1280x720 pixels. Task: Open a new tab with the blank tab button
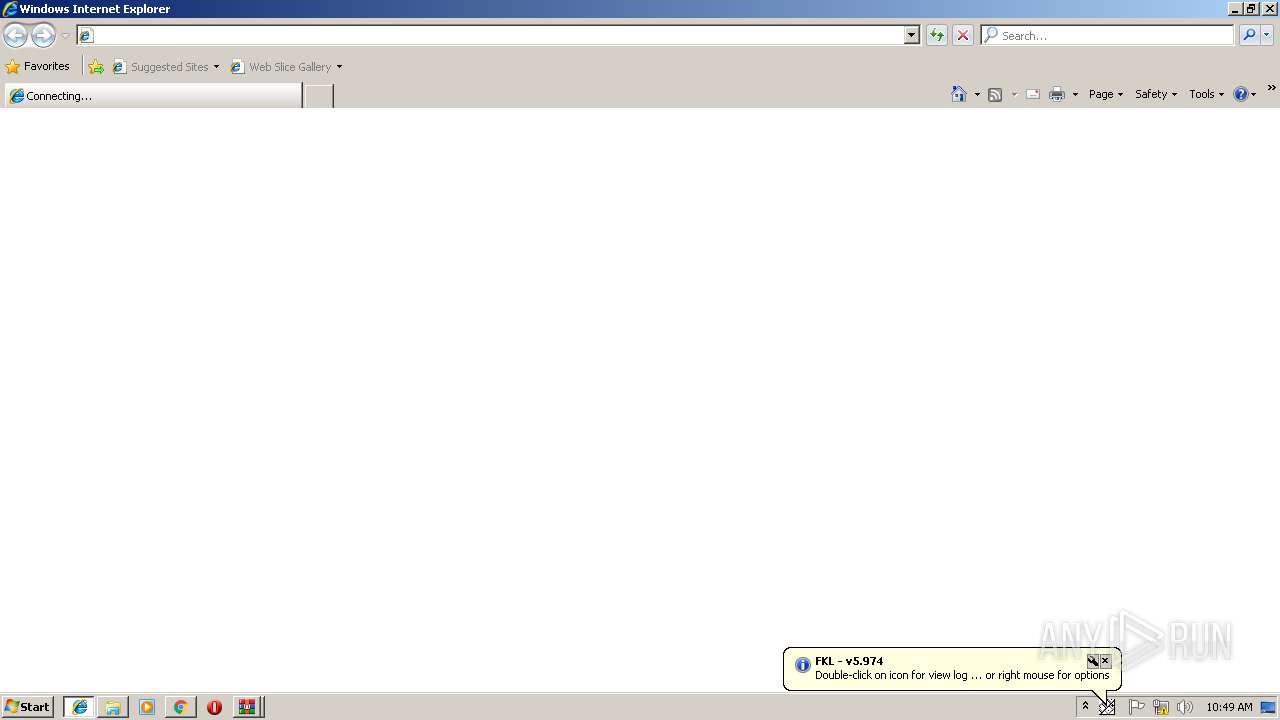[318, 96]
